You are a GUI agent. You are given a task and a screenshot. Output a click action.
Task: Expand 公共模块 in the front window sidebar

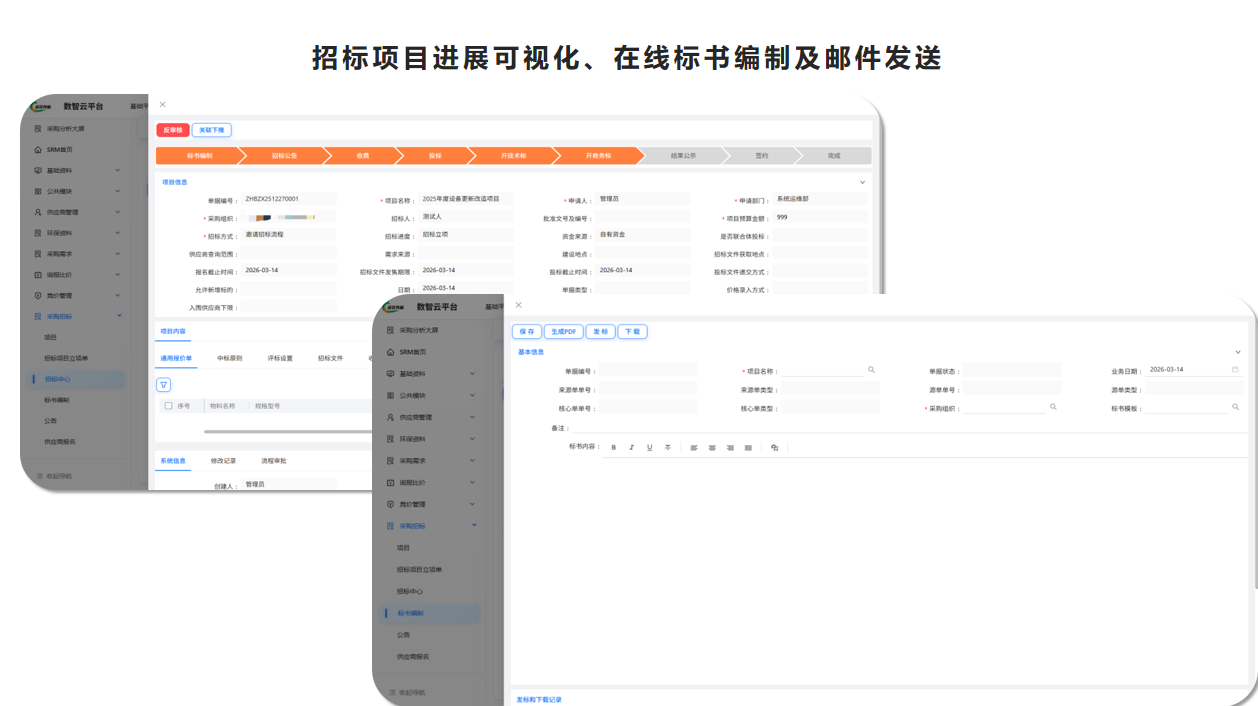(473, 395)
